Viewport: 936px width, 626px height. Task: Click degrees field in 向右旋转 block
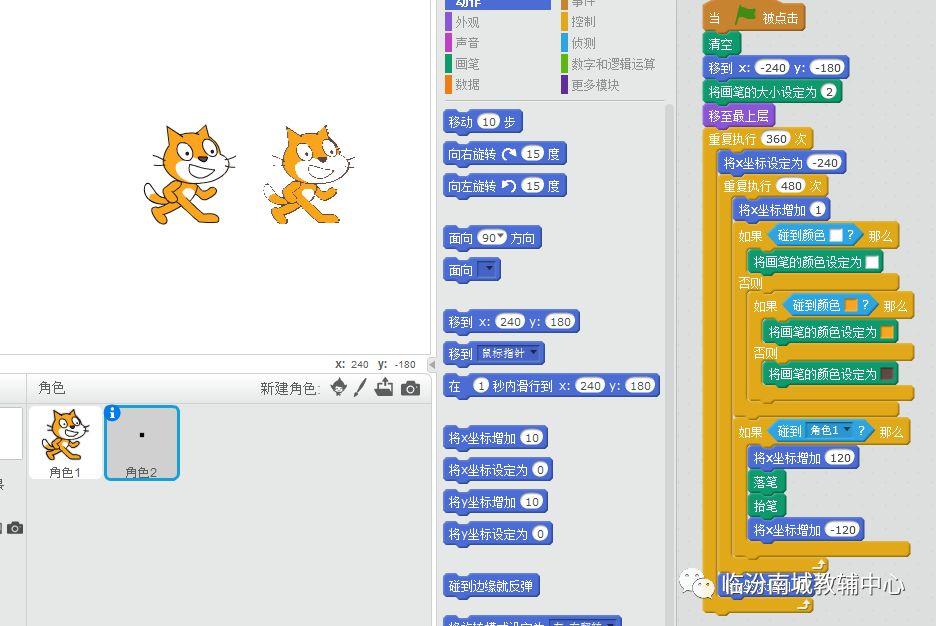(x=533, y=154)
